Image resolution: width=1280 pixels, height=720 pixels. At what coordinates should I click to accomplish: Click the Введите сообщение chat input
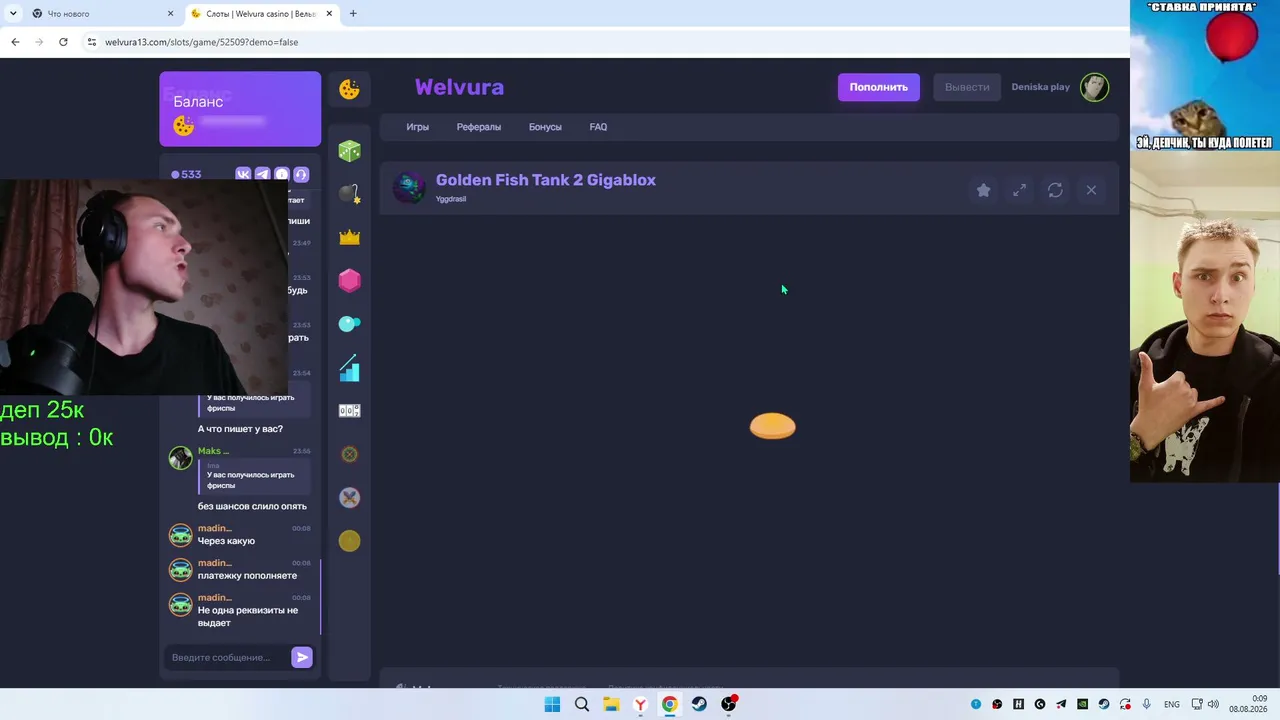coord(227,657)
